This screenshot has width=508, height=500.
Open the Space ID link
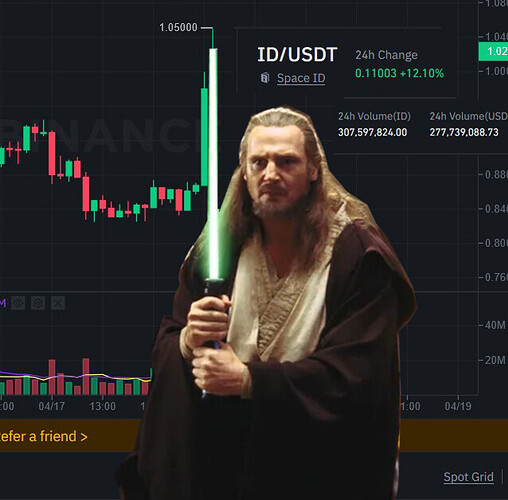pyautogui.click(x=301, y=78)
